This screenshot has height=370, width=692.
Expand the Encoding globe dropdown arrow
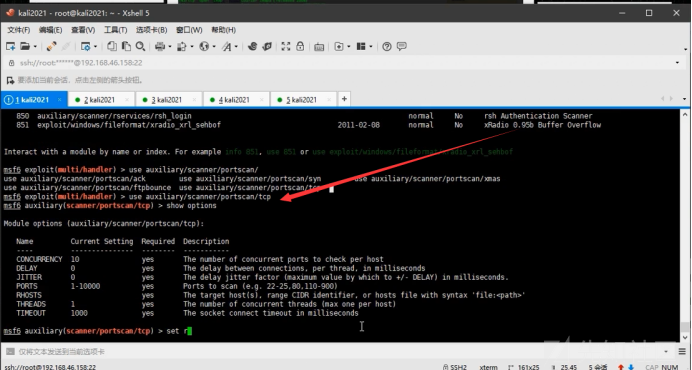coord(214,47)
